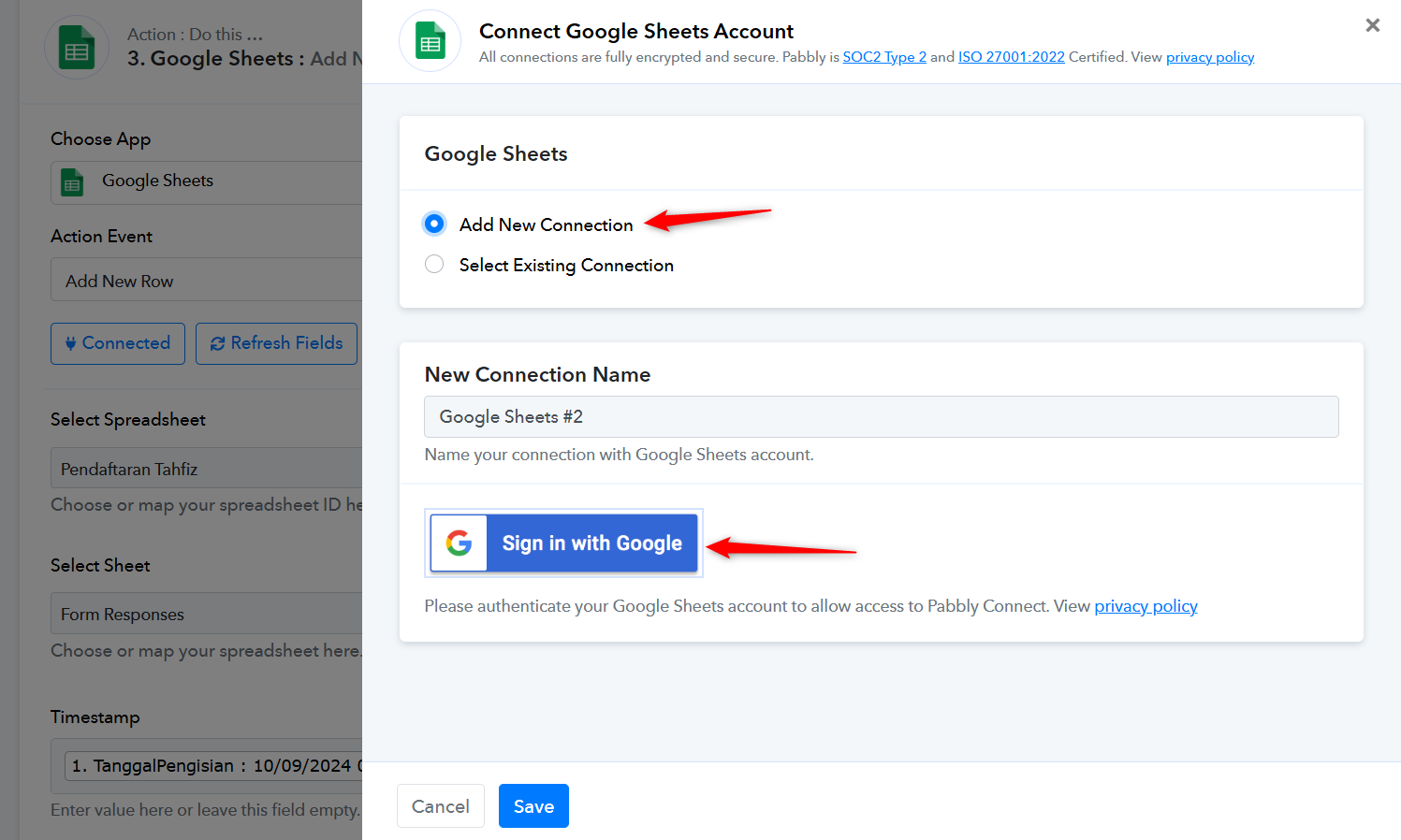Screen dimensions: 1401x840
Task: Open the ISO 27001:2022 certification link
Action: point(1012,57)
